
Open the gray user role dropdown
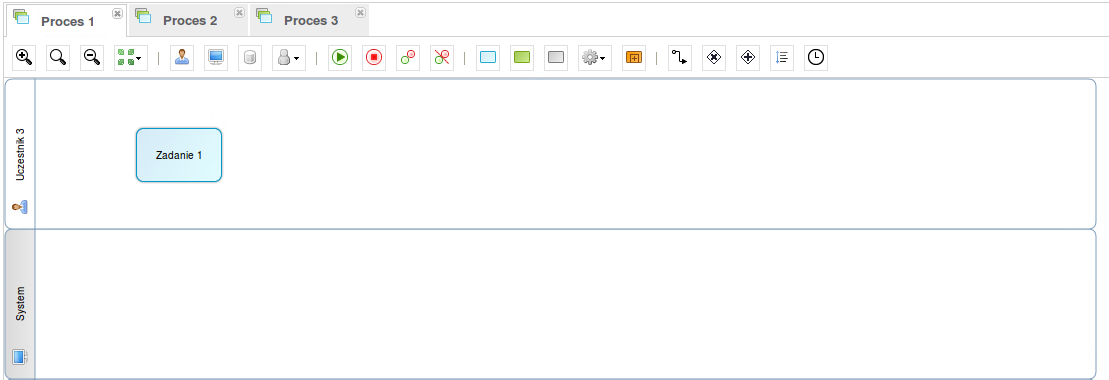click(x=289, y=58)
